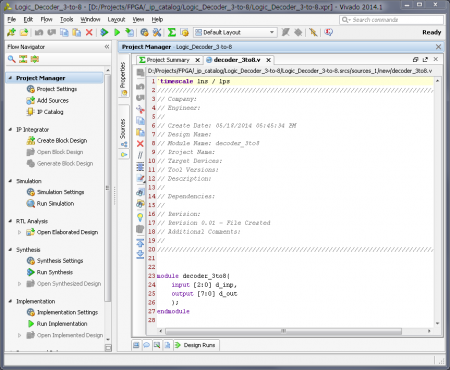Click the first icon in the bottom tab bar
Screen dimensions: 450x370
click(x=136, y=345)
